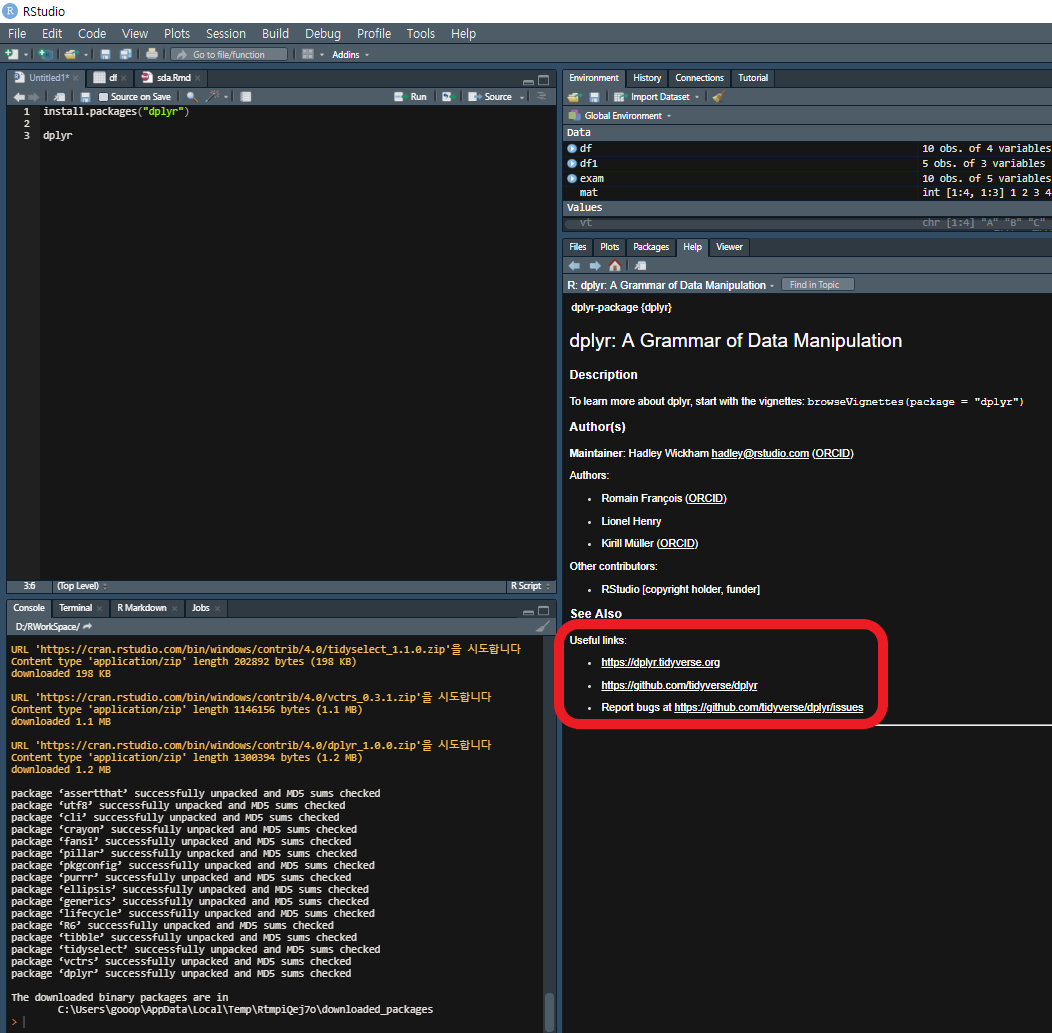
Task: Save workspace in Environment pane
Action: click(594, 97)
